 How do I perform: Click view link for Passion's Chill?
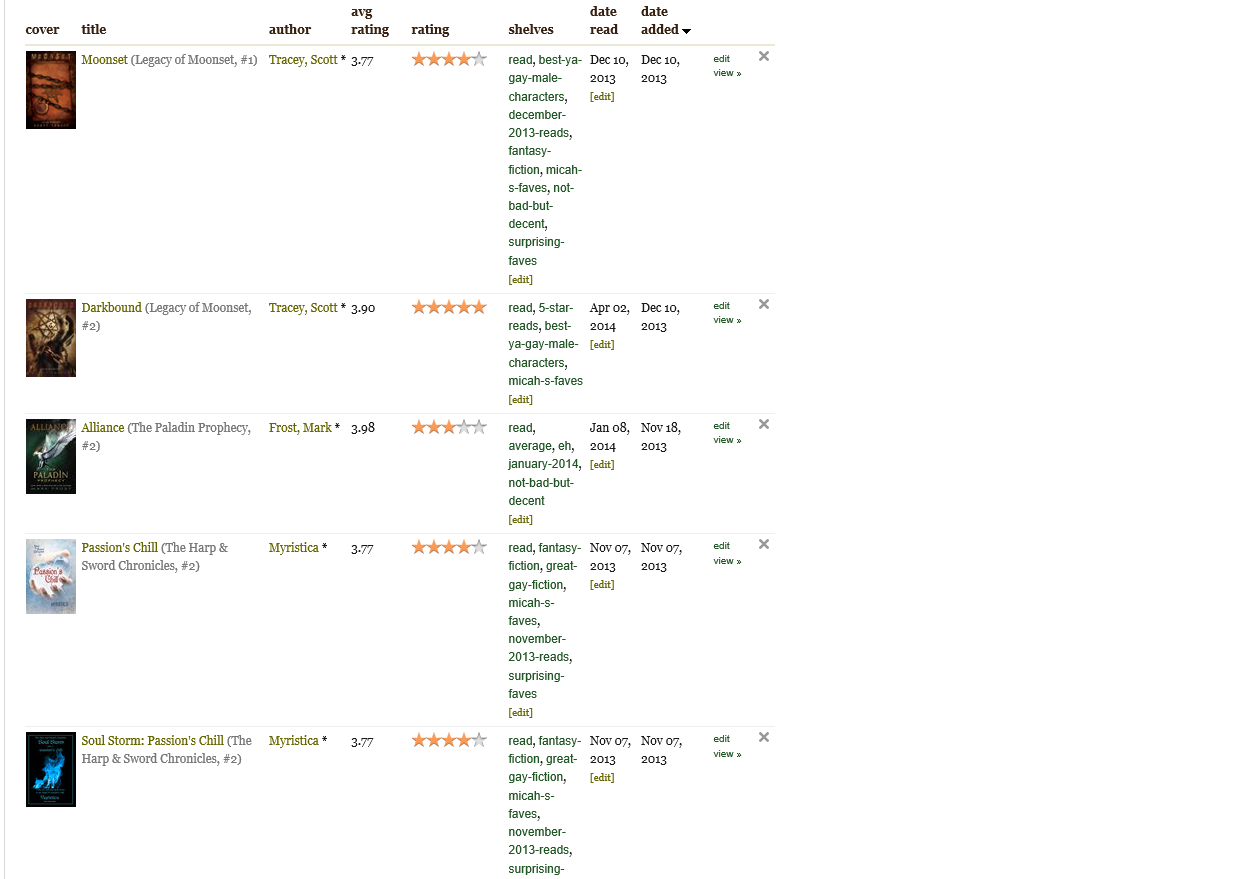tap(727, 561)
